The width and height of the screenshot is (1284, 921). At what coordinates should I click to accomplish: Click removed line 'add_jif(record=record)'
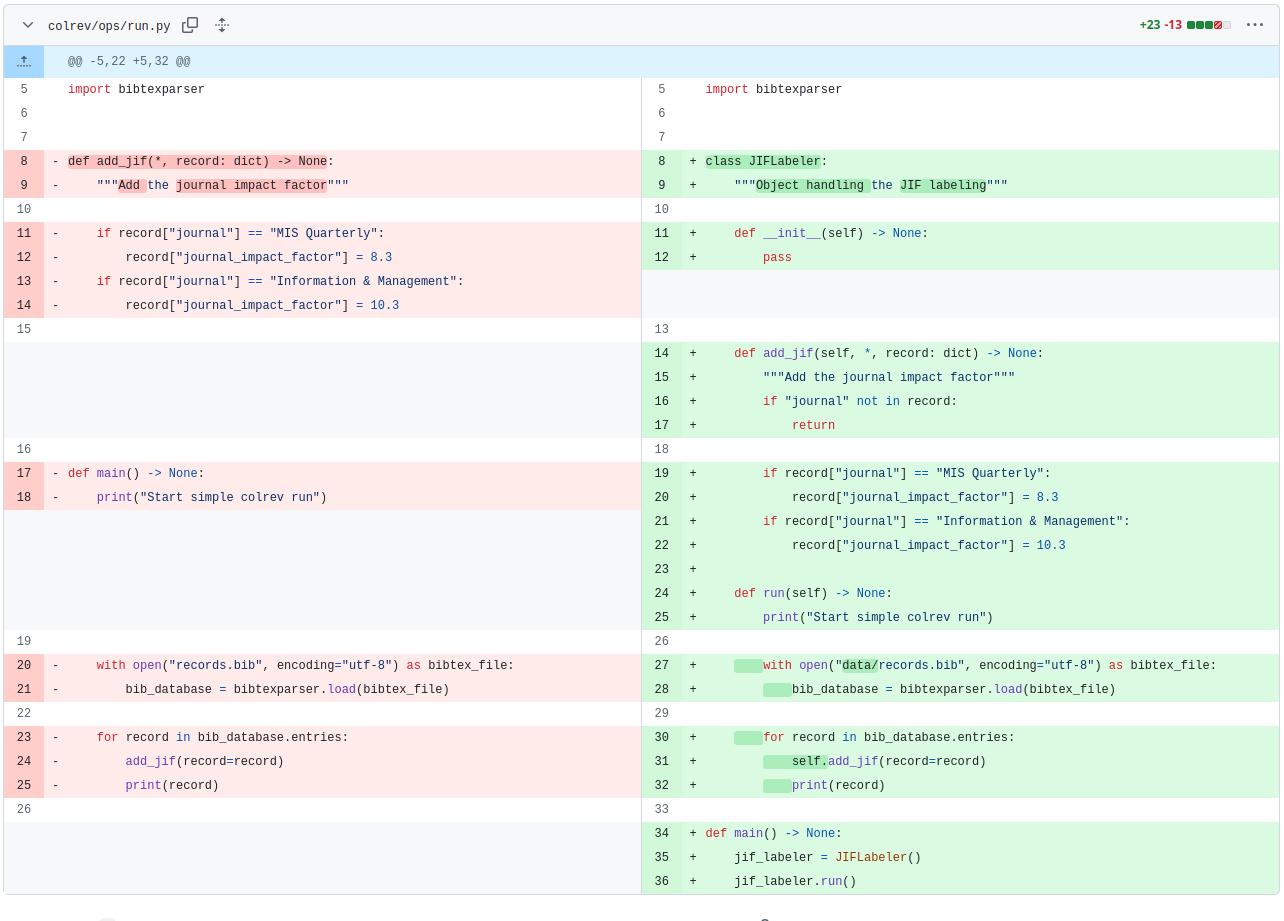tap(204, 762)
